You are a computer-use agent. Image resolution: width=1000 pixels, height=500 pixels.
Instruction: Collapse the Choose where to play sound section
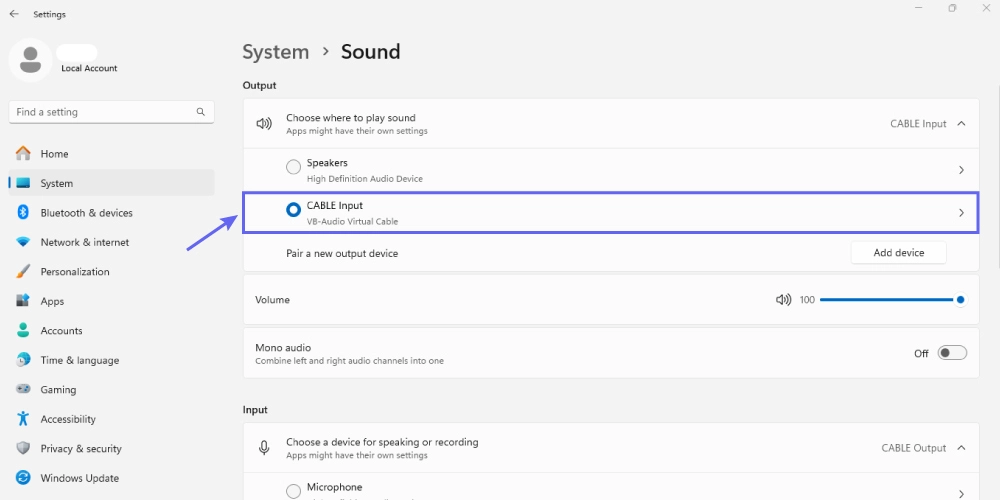961,124
